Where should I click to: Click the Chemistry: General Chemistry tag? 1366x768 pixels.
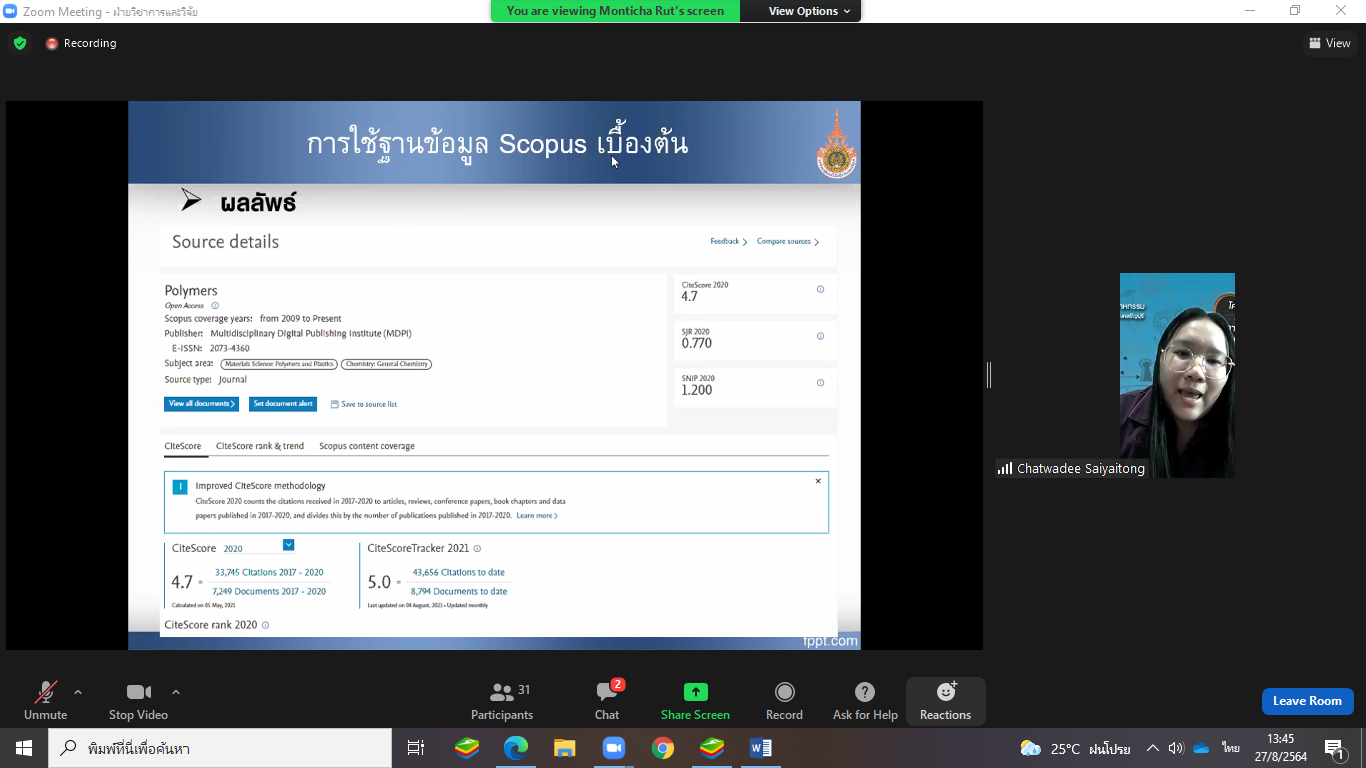pyautogui.click(x=386, y=364)
